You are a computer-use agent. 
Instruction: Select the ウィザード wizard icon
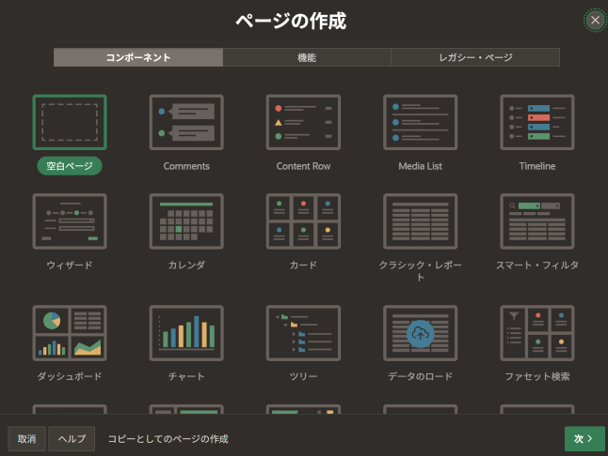tap(69, 221)
